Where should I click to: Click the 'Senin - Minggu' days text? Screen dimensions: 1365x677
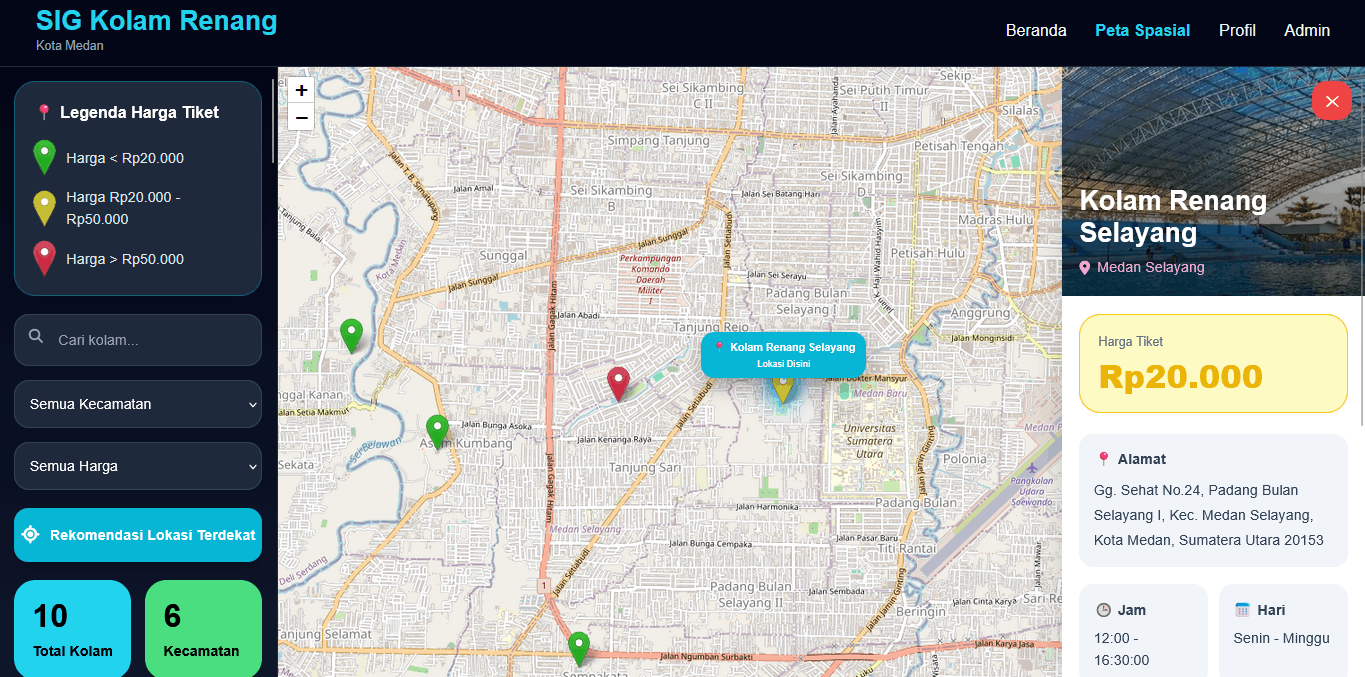(x=1281, y=638)
